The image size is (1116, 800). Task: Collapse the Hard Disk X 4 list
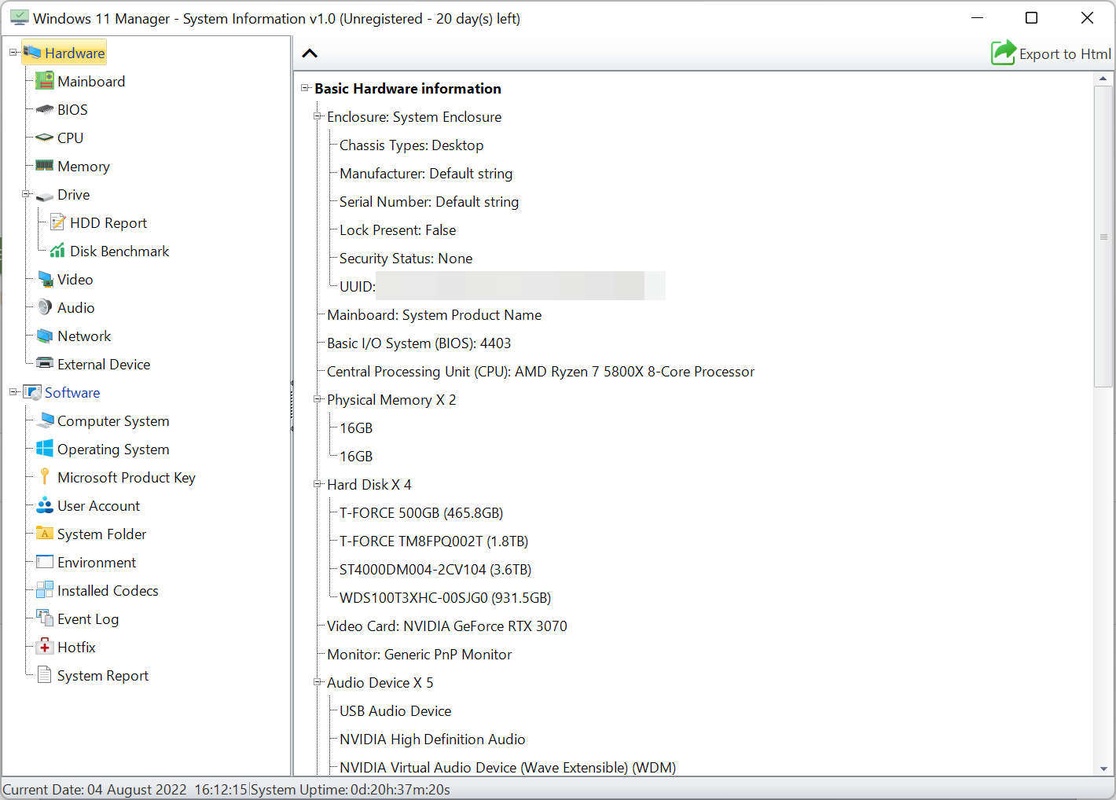319,485
